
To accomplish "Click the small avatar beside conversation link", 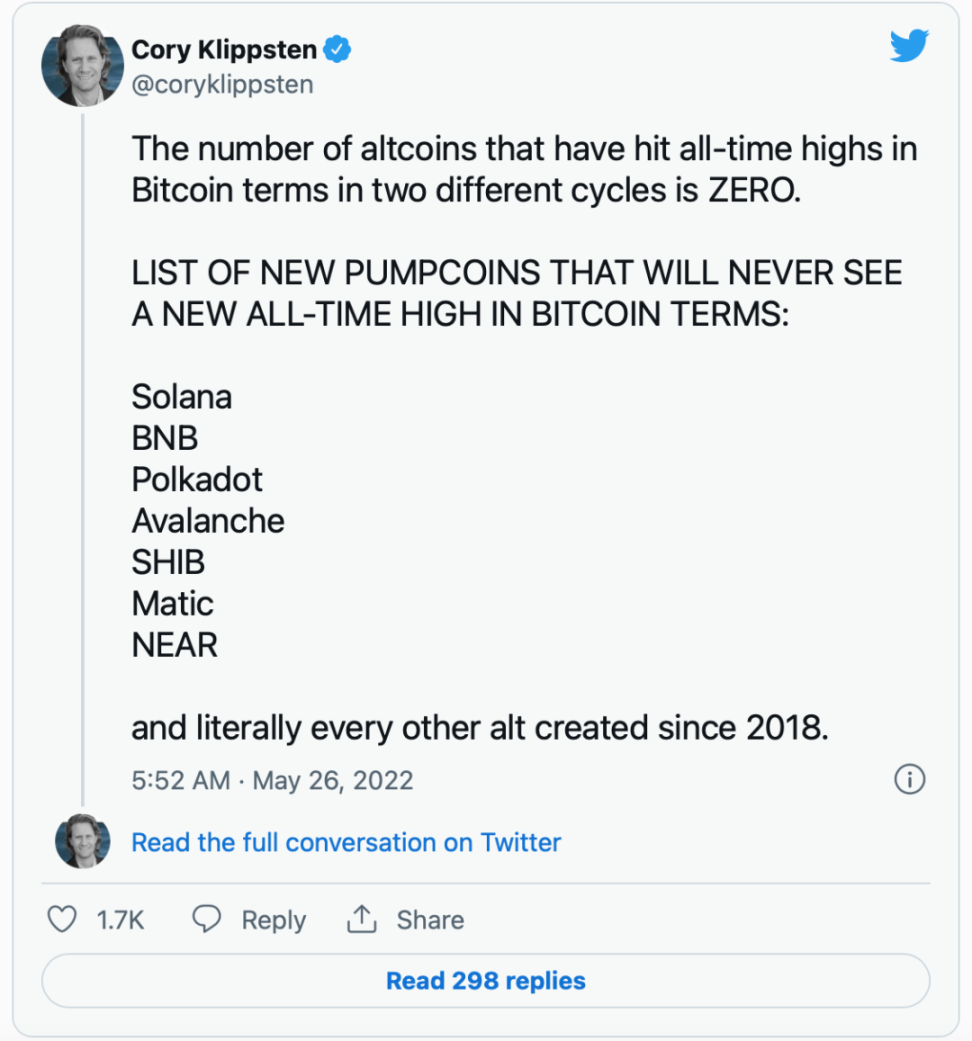I will coord(82,841).
